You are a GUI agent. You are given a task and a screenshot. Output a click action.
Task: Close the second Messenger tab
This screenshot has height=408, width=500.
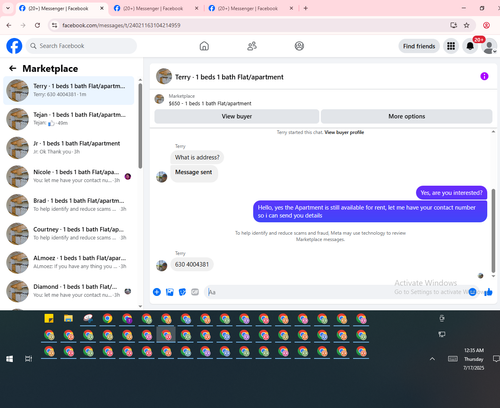197,8
